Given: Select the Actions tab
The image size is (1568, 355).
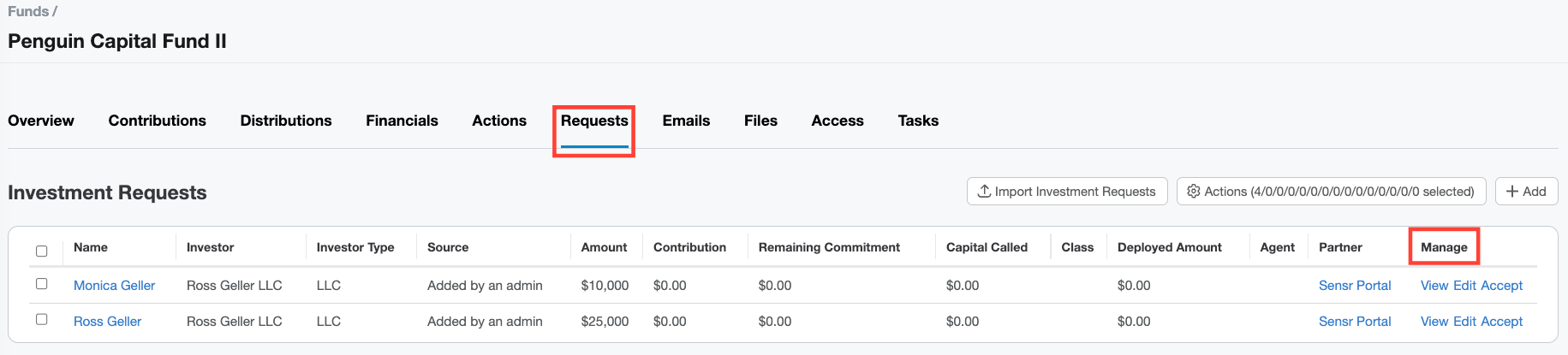Looking at the screenshot, I should pos(499,121).
